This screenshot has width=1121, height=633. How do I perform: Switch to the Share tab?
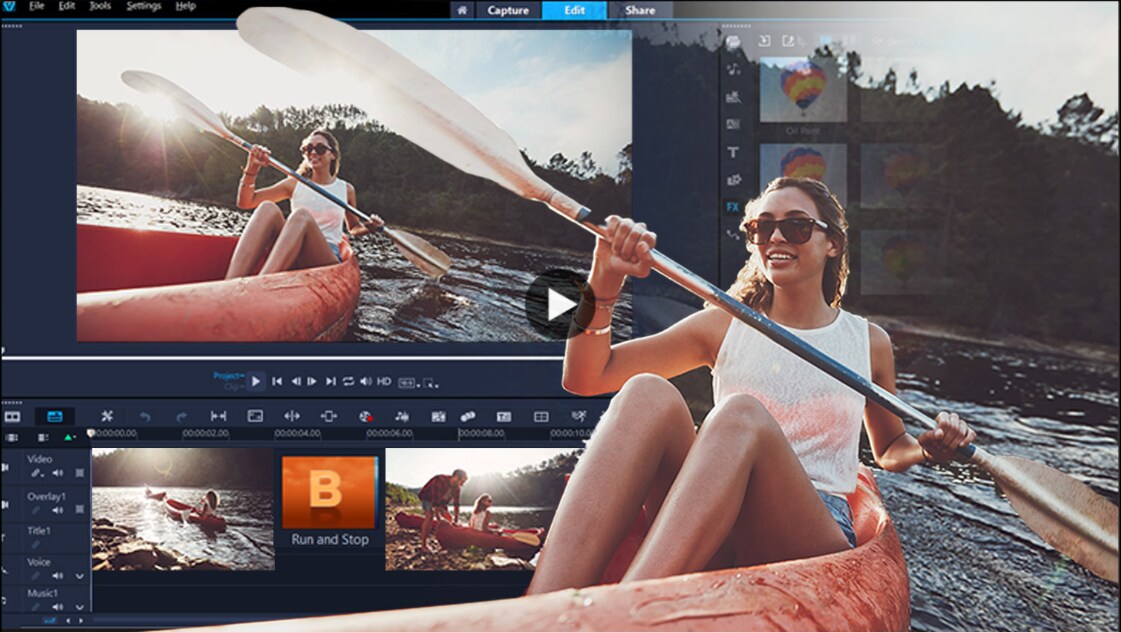pos(640,10)
